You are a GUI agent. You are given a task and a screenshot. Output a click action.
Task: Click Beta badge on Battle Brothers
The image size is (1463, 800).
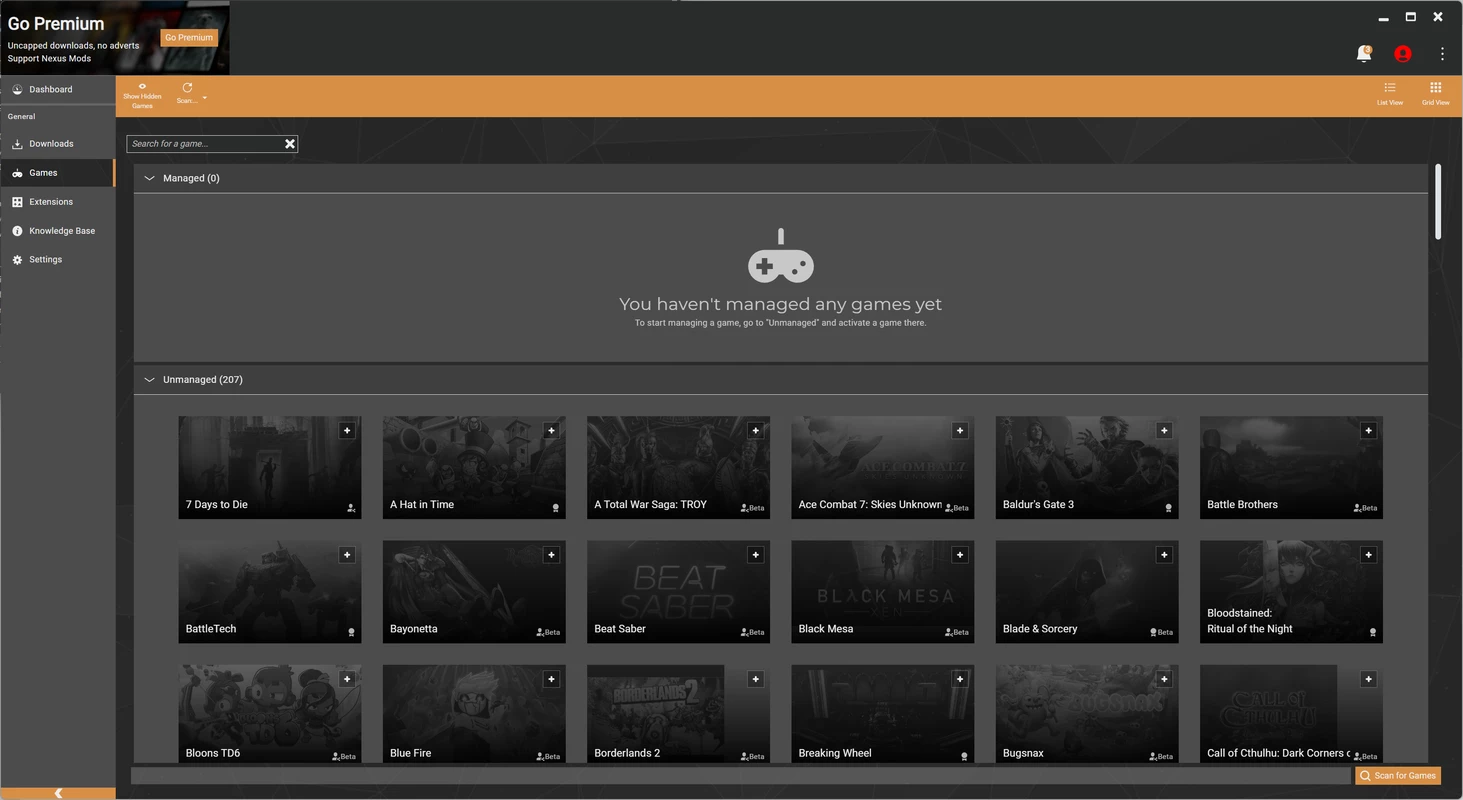click(1365, 508)
